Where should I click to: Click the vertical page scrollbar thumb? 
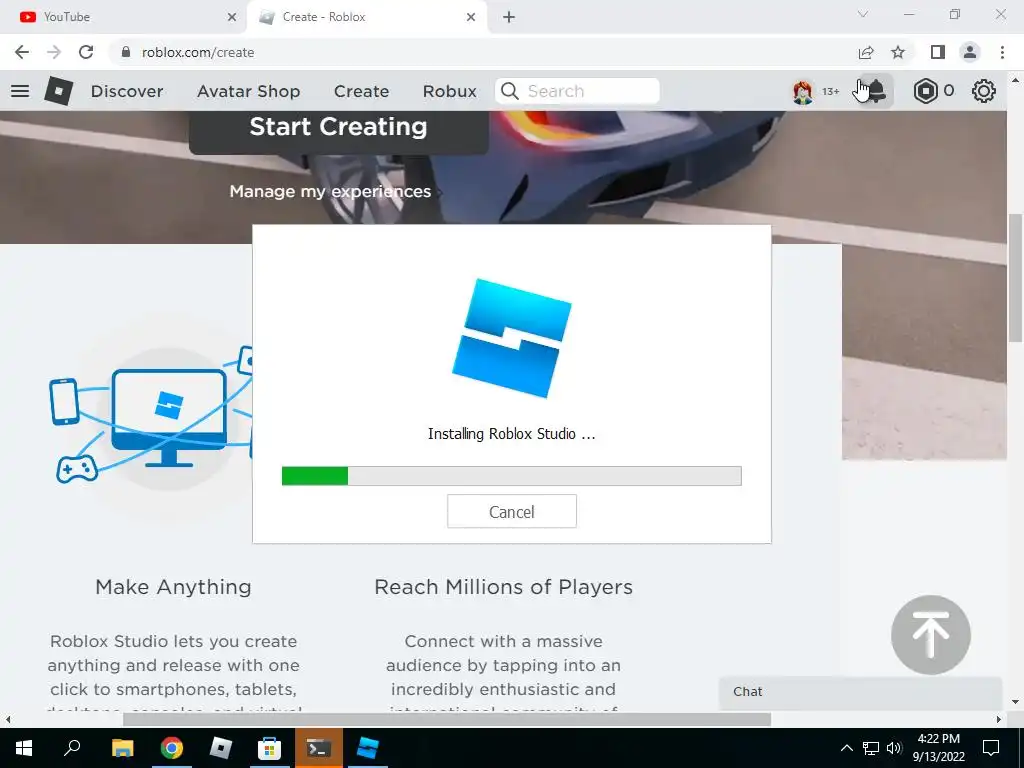1016,278
